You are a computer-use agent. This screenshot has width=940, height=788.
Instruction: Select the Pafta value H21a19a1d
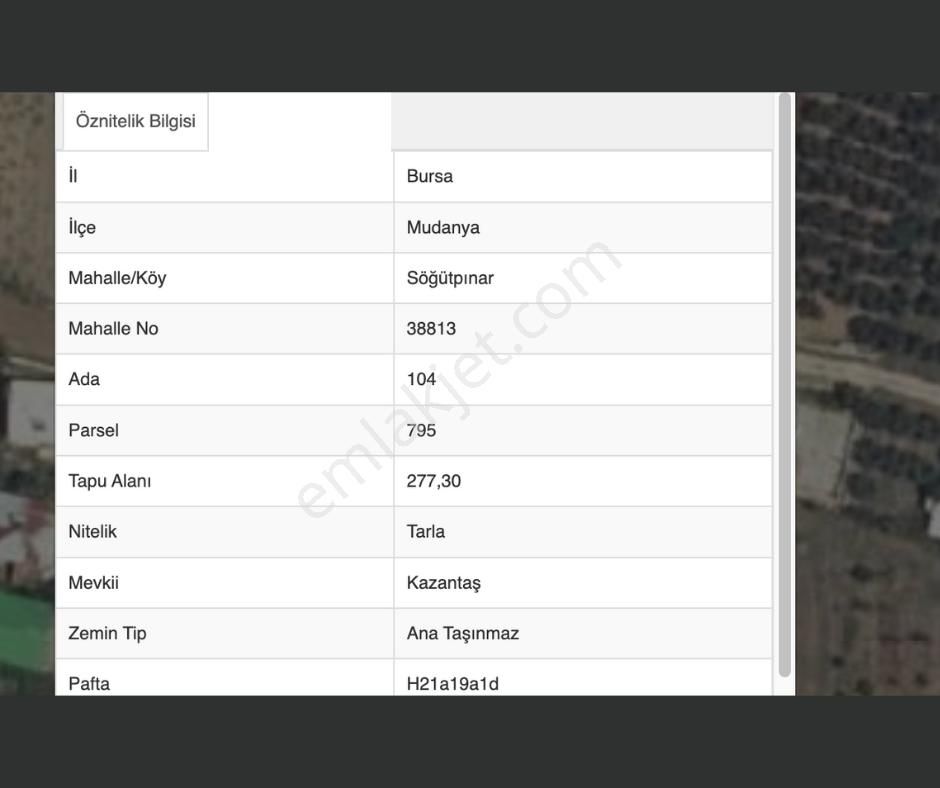tap(453, 684)
